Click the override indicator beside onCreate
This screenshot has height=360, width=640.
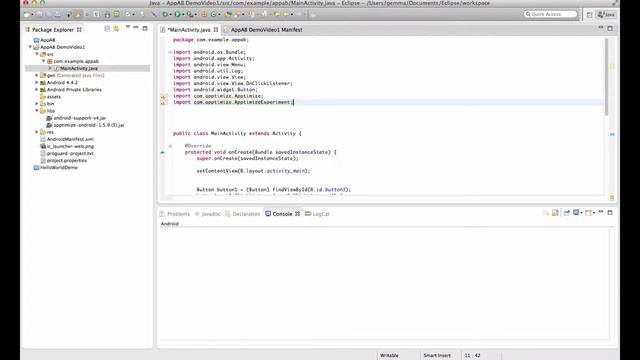pyautogui.click(x=162, y=152)
